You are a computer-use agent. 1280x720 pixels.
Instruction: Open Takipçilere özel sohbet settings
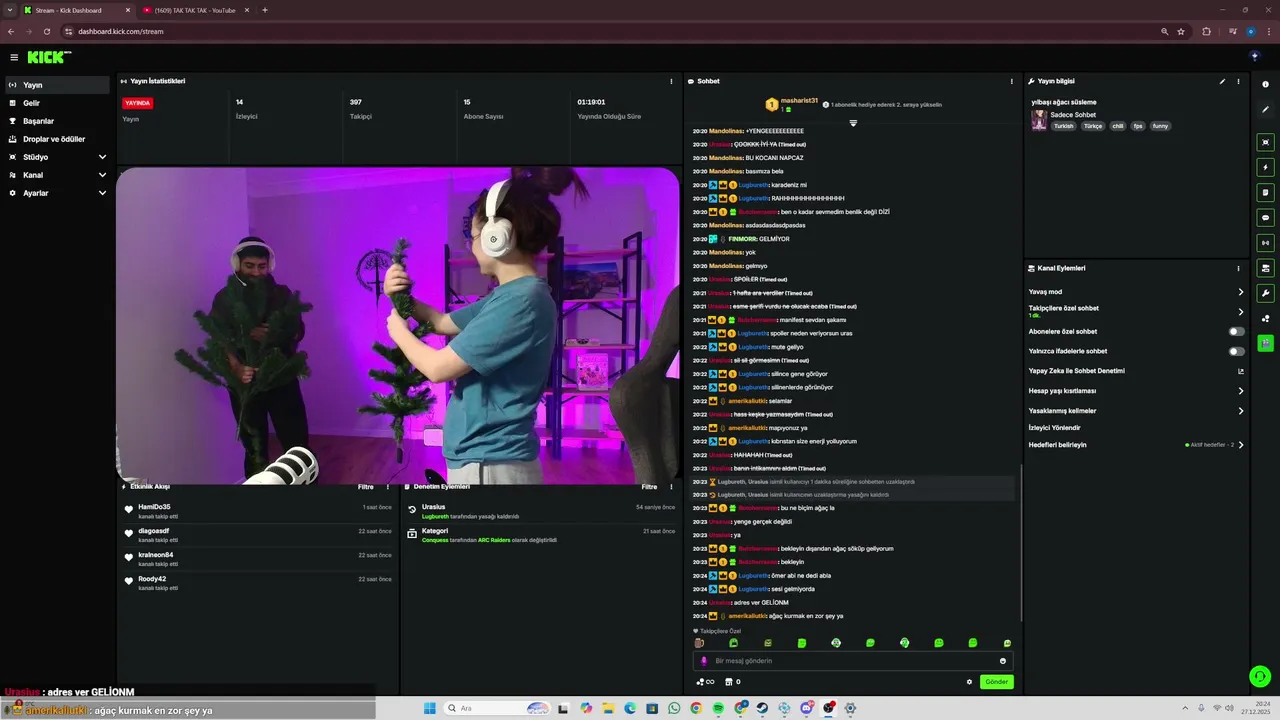click(x=1137, y=311)
